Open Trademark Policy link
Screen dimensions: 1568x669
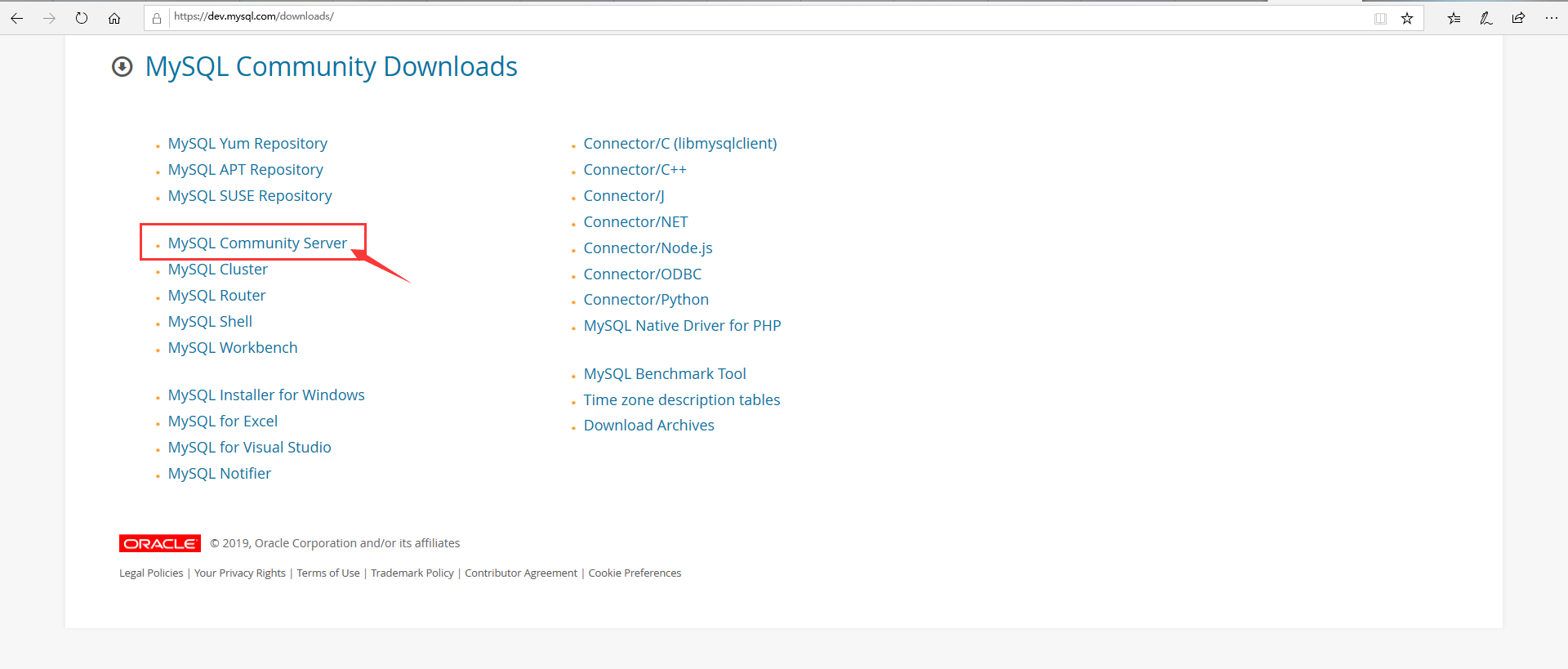[x=412, y=573]
